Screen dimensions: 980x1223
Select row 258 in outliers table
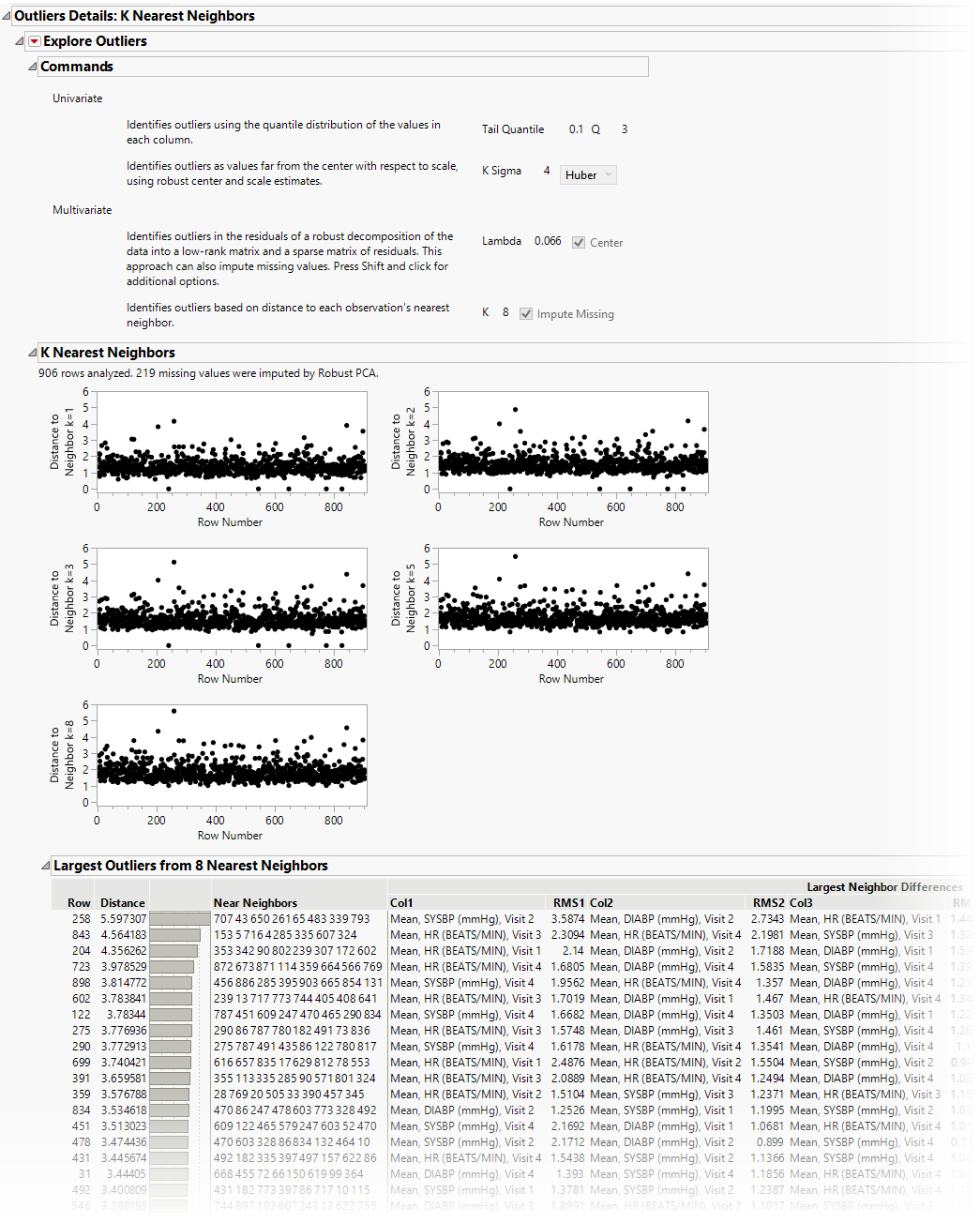[x=81, y=919]
